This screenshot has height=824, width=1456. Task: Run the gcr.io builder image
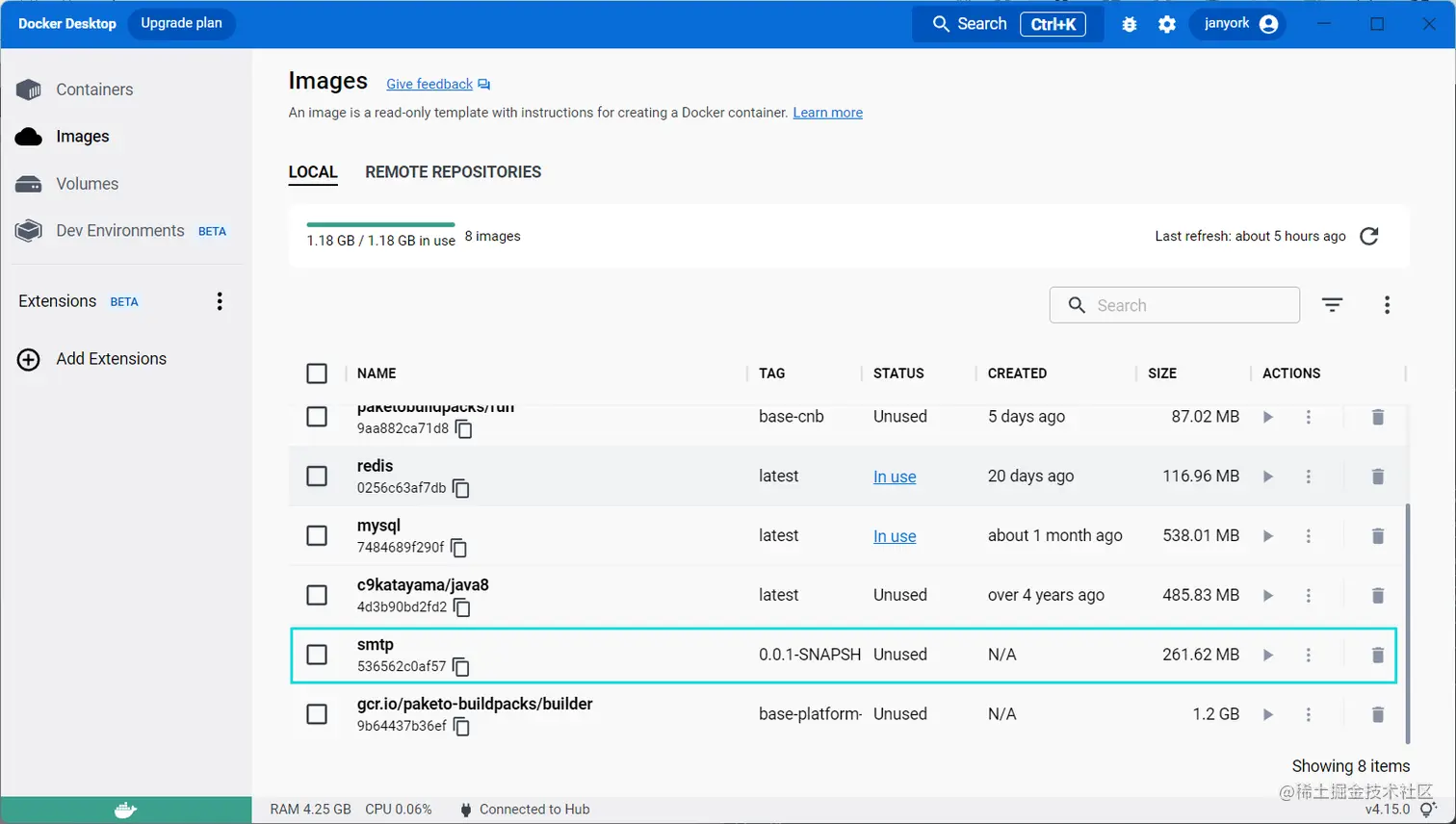tap(1268, 715)
